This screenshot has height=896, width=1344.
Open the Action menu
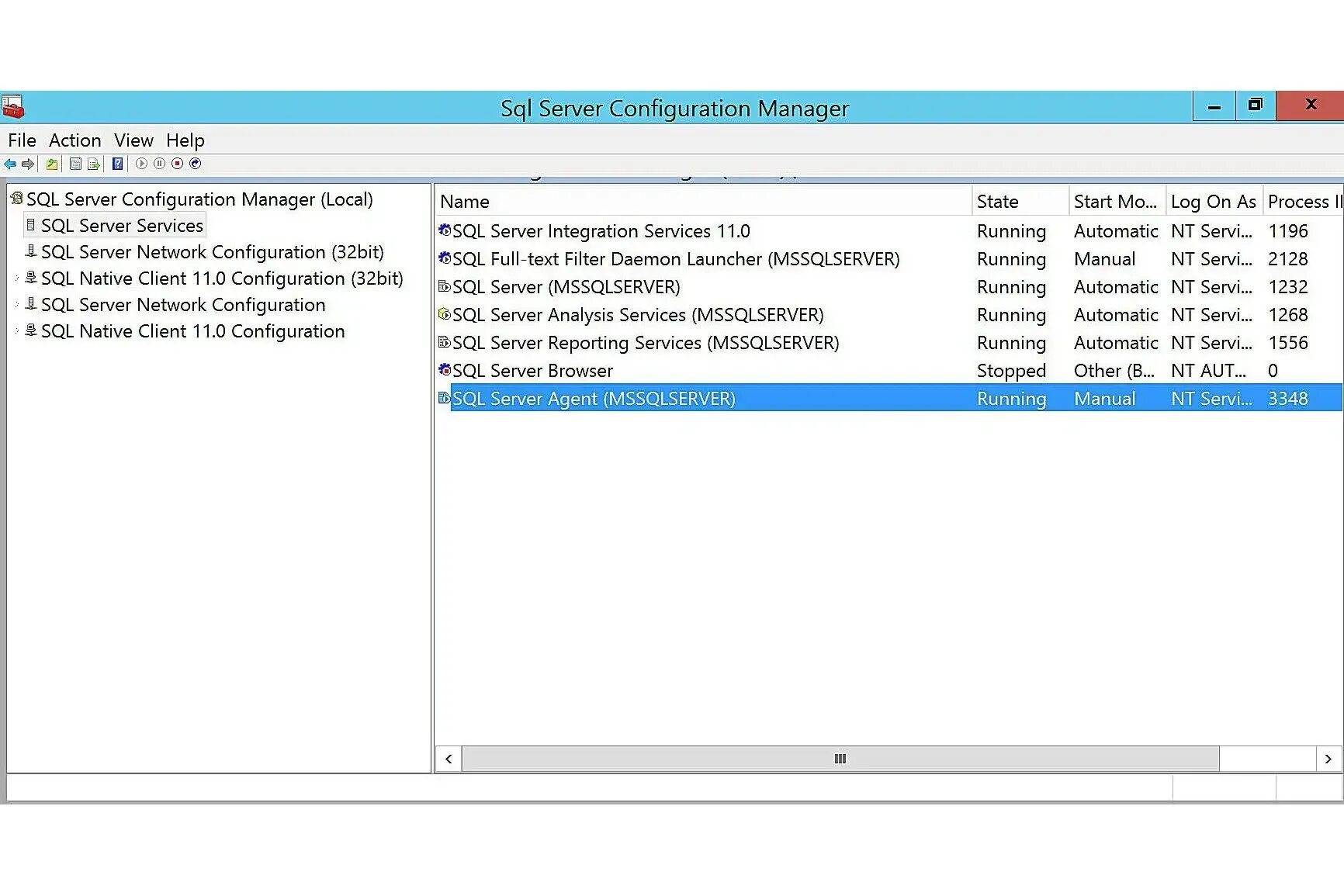[x=74, y=140]
